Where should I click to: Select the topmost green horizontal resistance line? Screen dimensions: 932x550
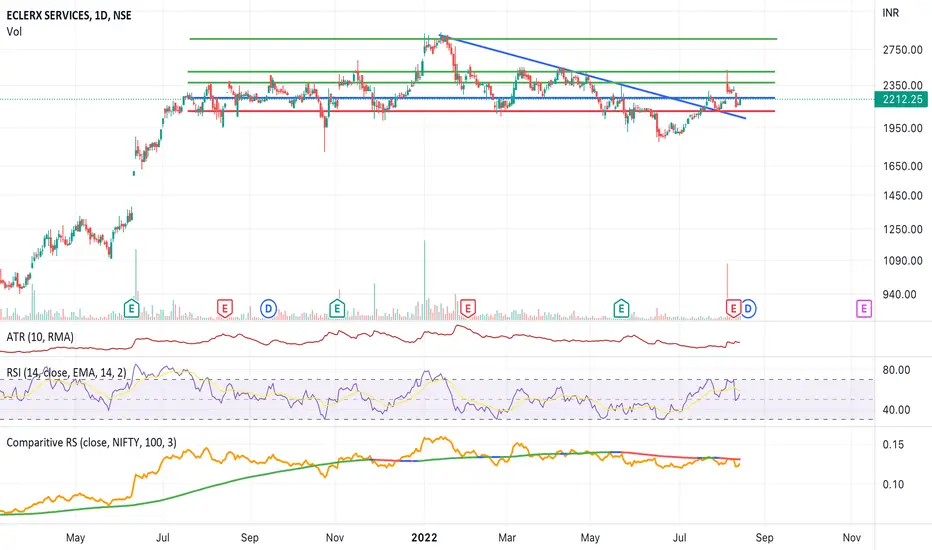483,39
